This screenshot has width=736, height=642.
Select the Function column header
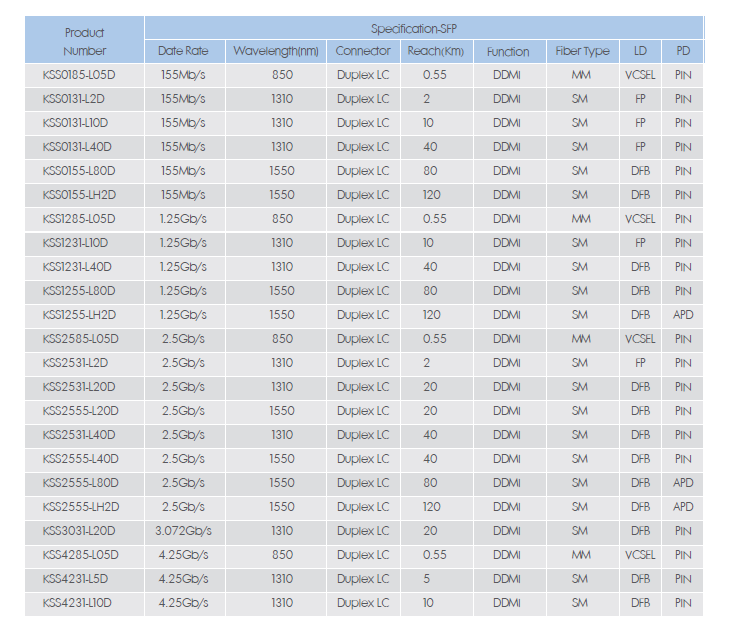[x=508, y=51]
